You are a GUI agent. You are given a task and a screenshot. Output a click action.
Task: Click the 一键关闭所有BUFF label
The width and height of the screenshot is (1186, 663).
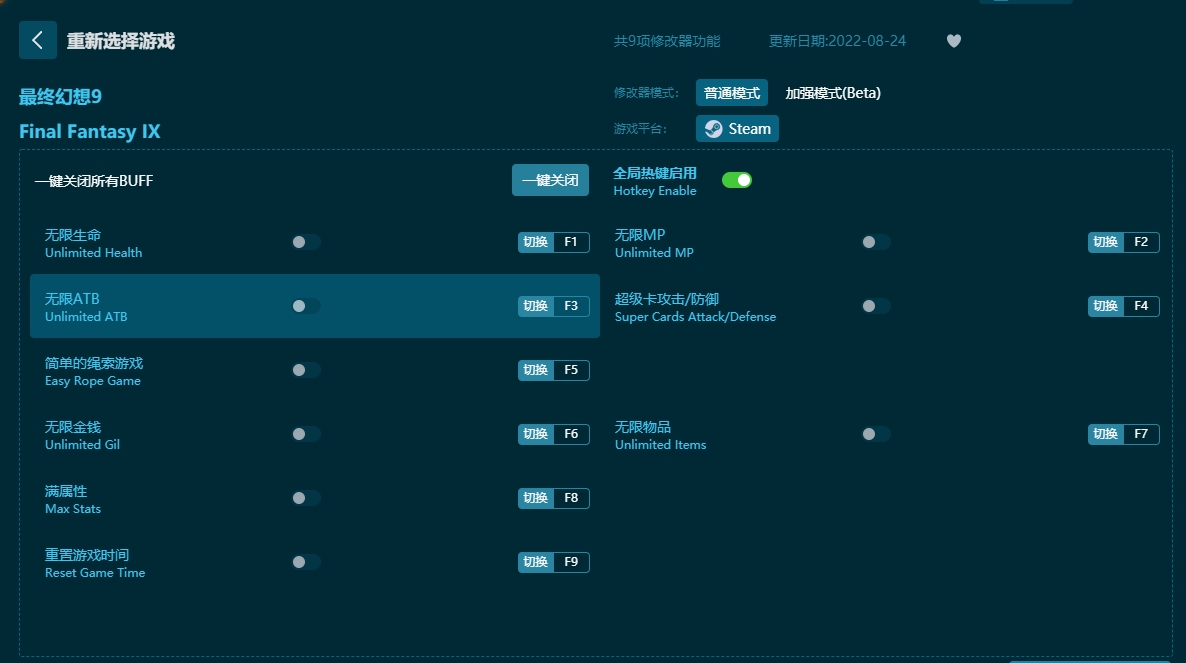point(94,181)
